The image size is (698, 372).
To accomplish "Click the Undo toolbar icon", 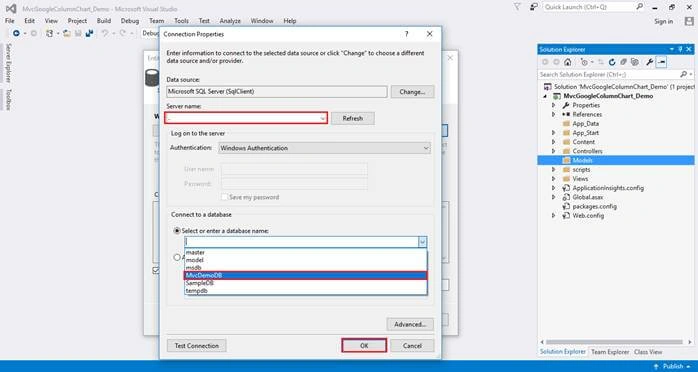I will pos(105,33).
